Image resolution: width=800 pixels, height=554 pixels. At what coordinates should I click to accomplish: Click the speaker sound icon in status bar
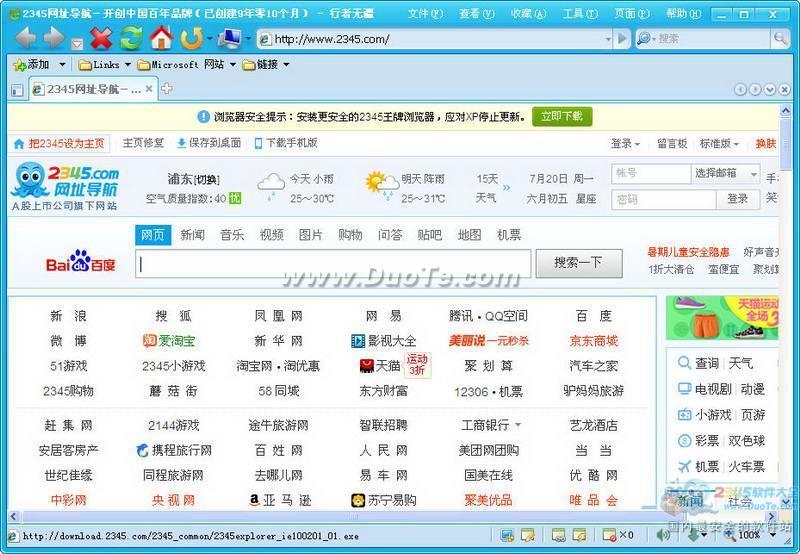pyautogui.click(x=663, y=535)
